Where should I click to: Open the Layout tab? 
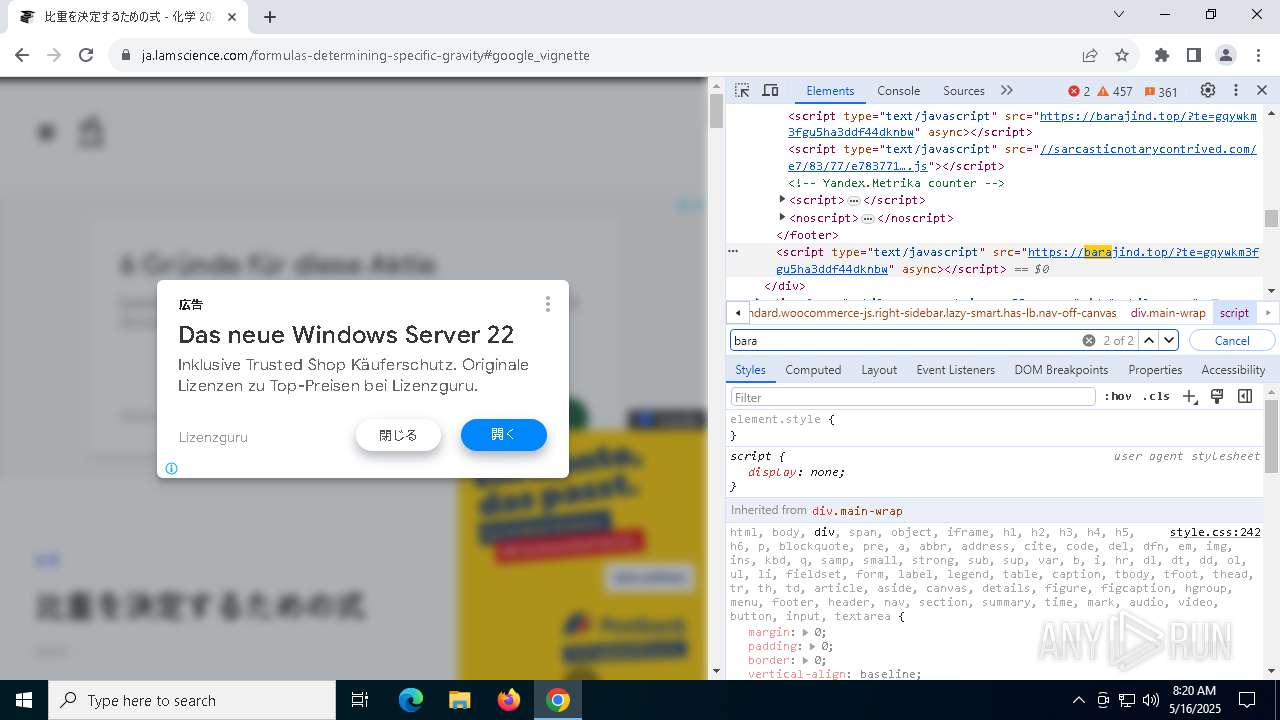pyautogui.click(x=879, y=370)
